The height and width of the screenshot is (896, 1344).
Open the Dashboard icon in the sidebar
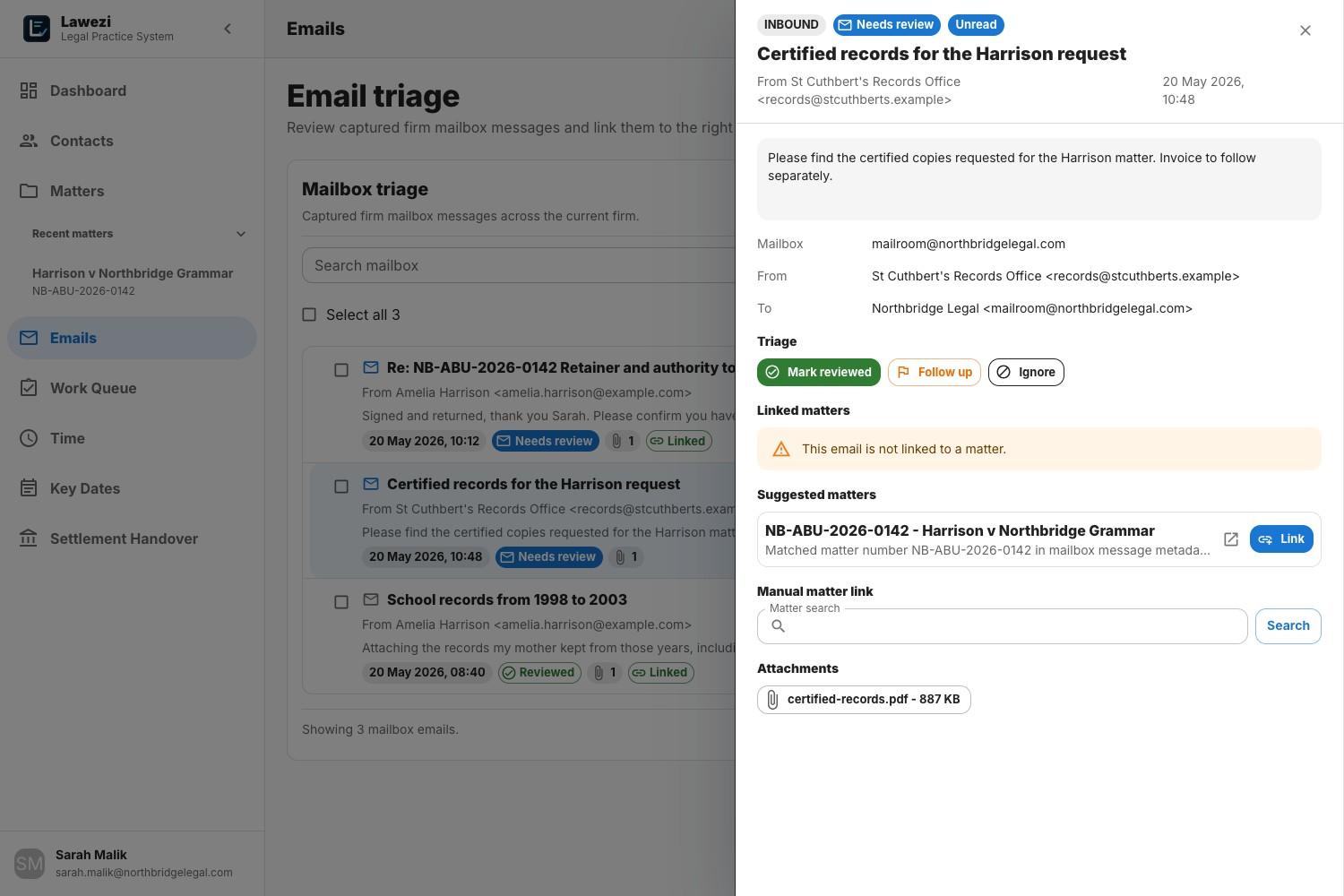click(x=29, y=90)
